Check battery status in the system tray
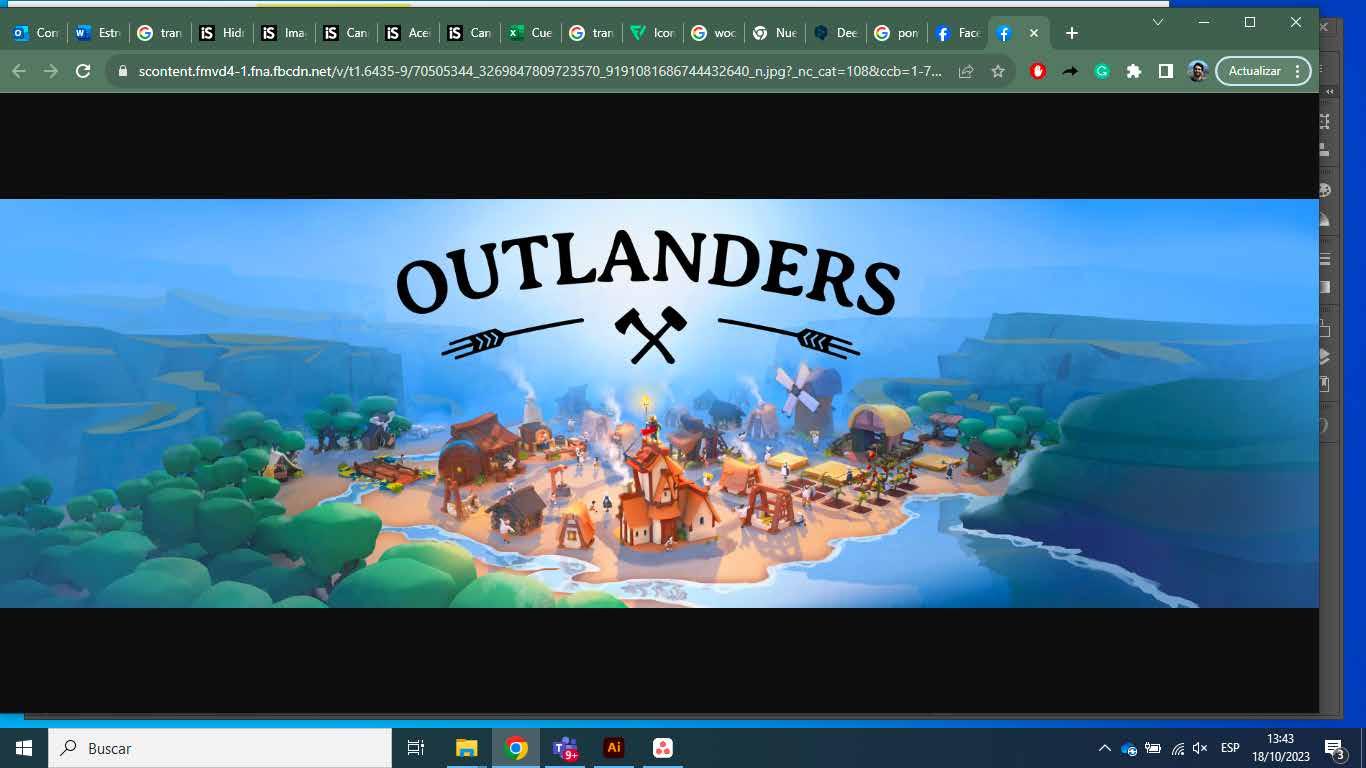 pyautogui.click(x=1153, y=748)
